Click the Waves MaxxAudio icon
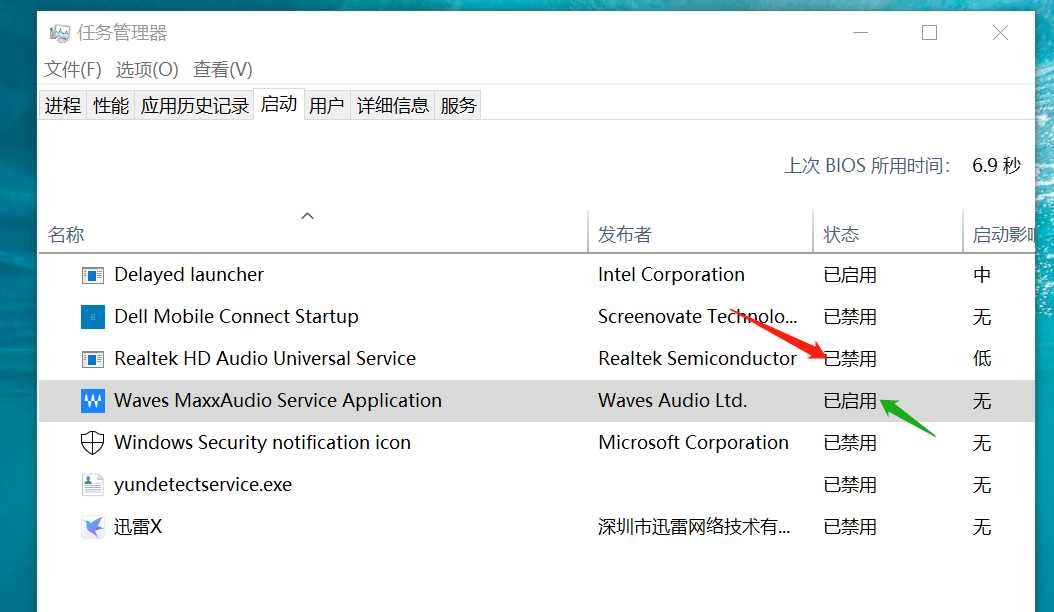1054x612 pixels. (92, 401)
